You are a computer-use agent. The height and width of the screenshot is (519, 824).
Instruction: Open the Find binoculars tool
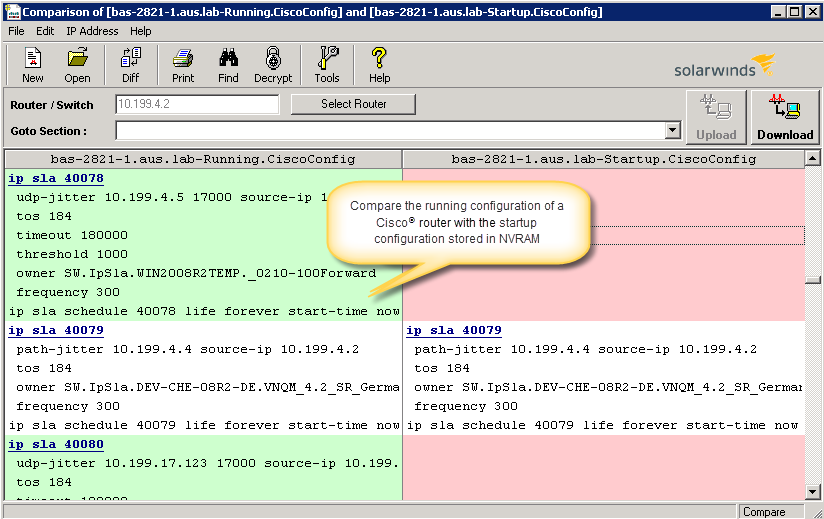[228, 65]
